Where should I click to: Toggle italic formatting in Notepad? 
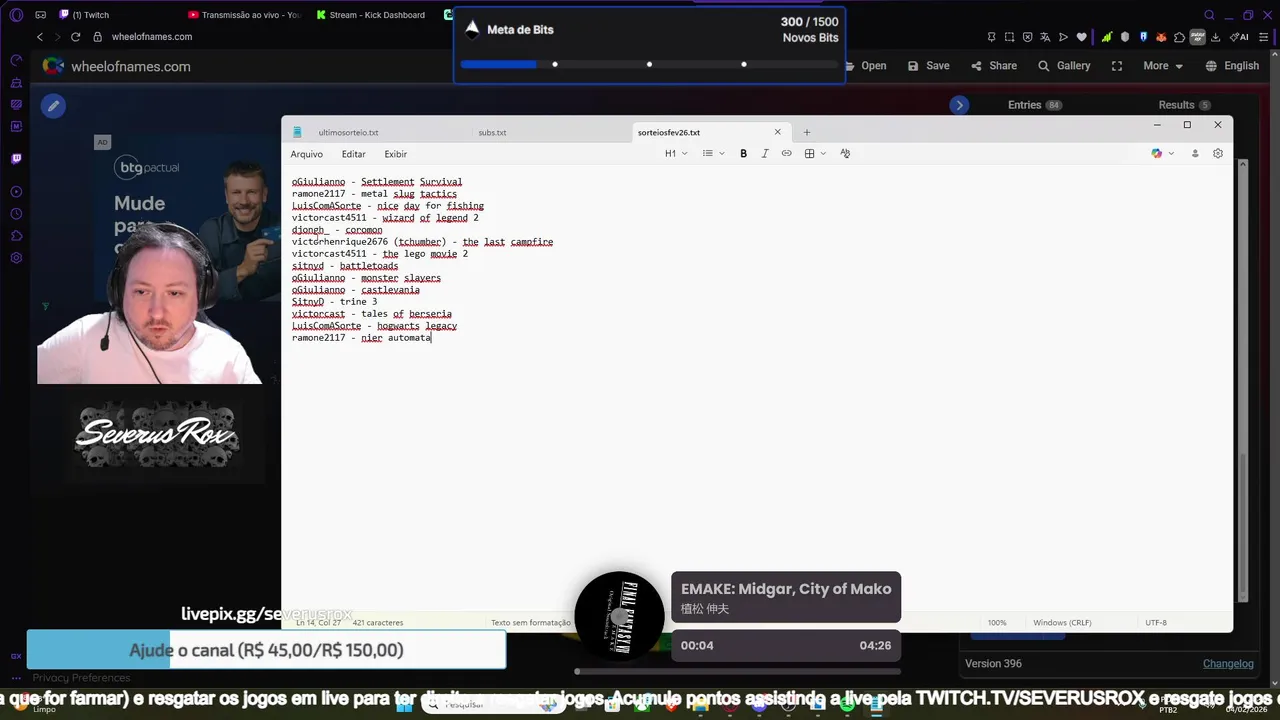click(765, 153)
